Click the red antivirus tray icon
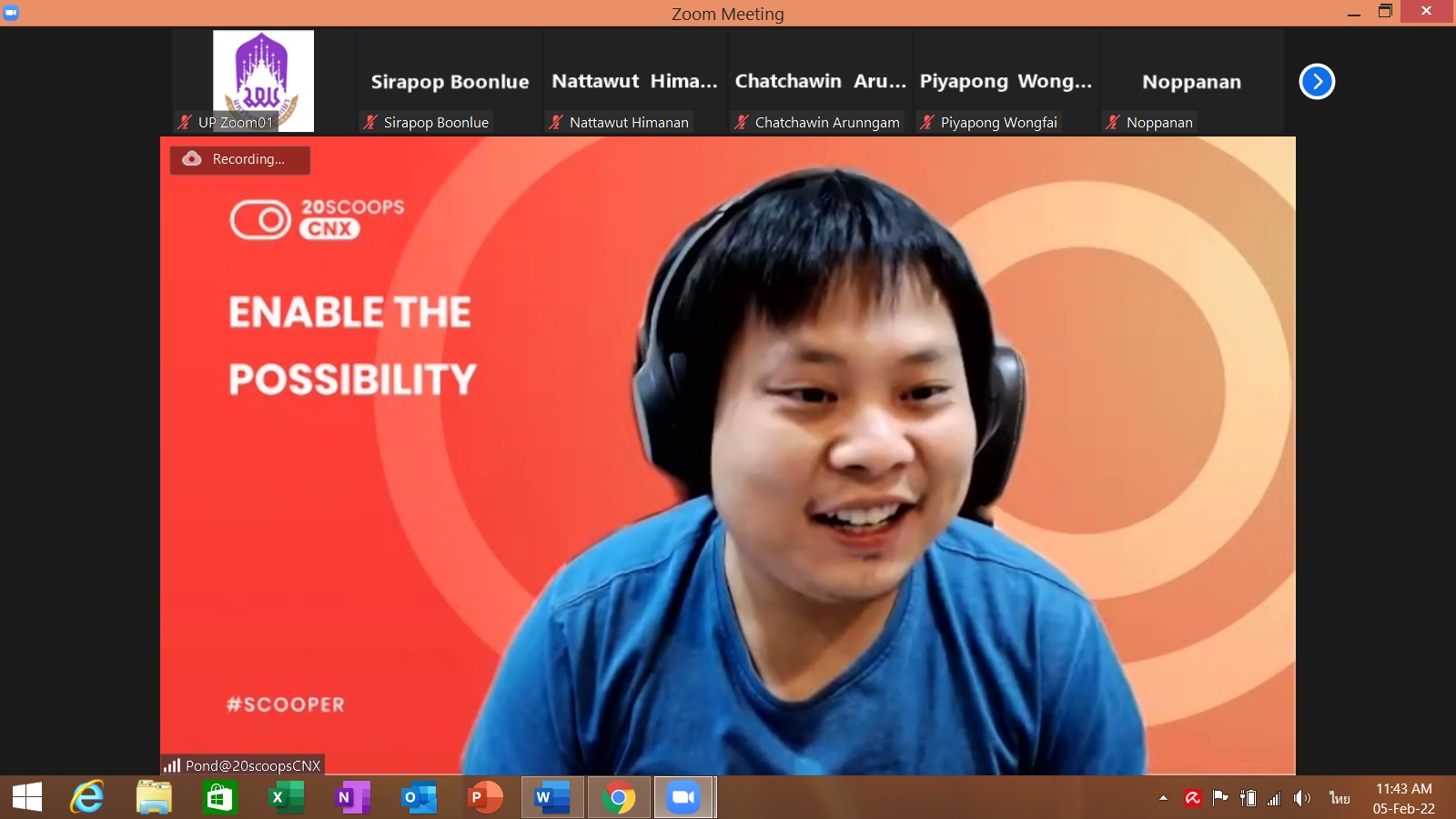Screen dimensions: 1456x819 coord(1193,798)
